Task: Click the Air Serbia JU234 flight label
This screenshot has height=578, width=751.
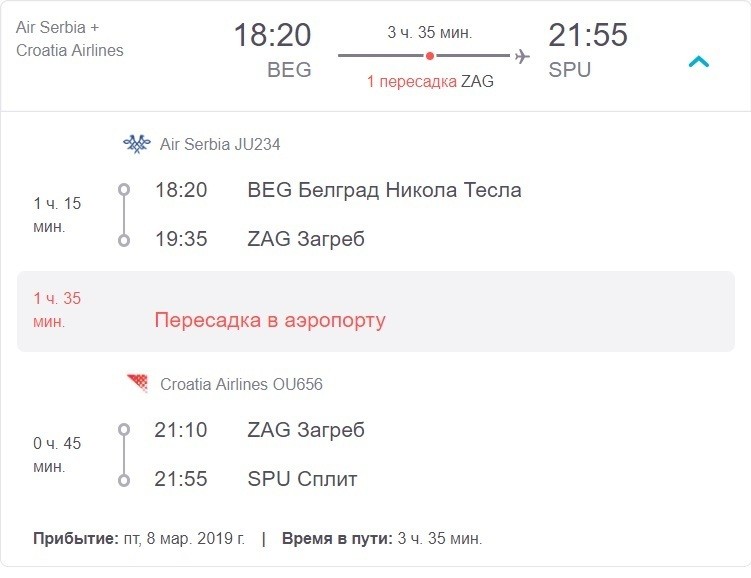Action: [220, 144]
